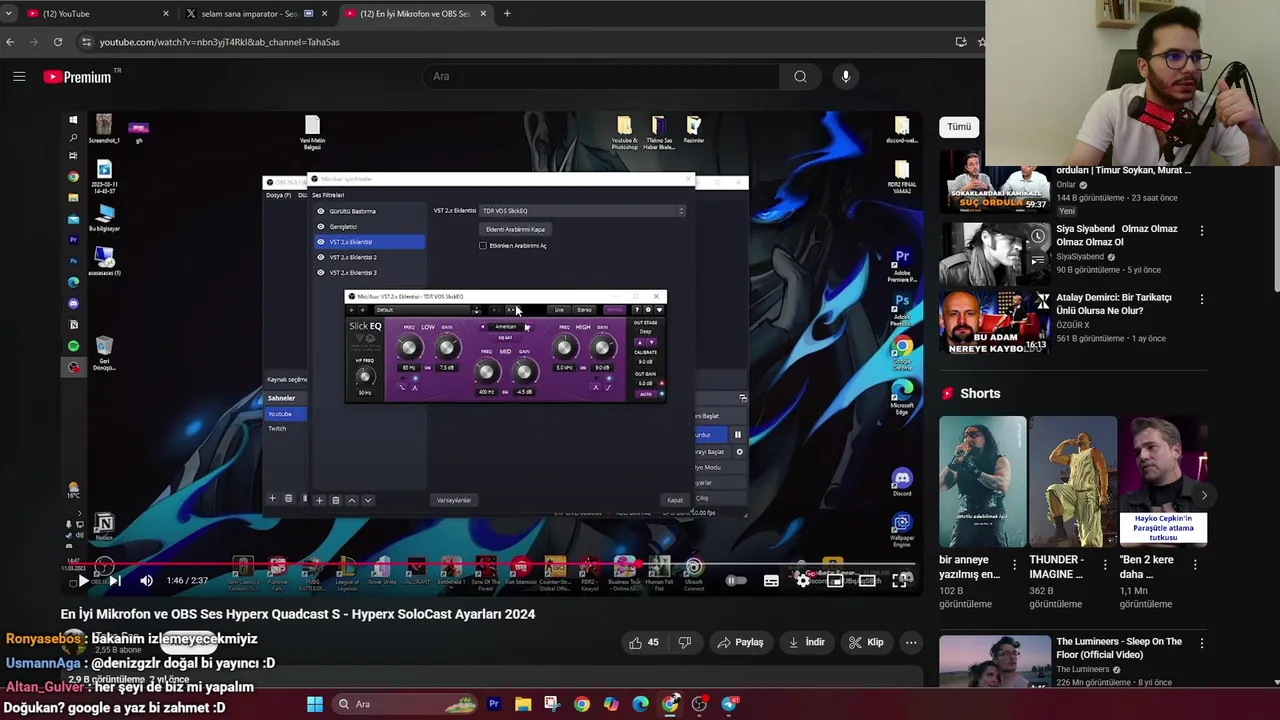This screenshot has width=1280, height=720.
Task: Like the video with thumbs-up button
Action: tap(644, 642)
